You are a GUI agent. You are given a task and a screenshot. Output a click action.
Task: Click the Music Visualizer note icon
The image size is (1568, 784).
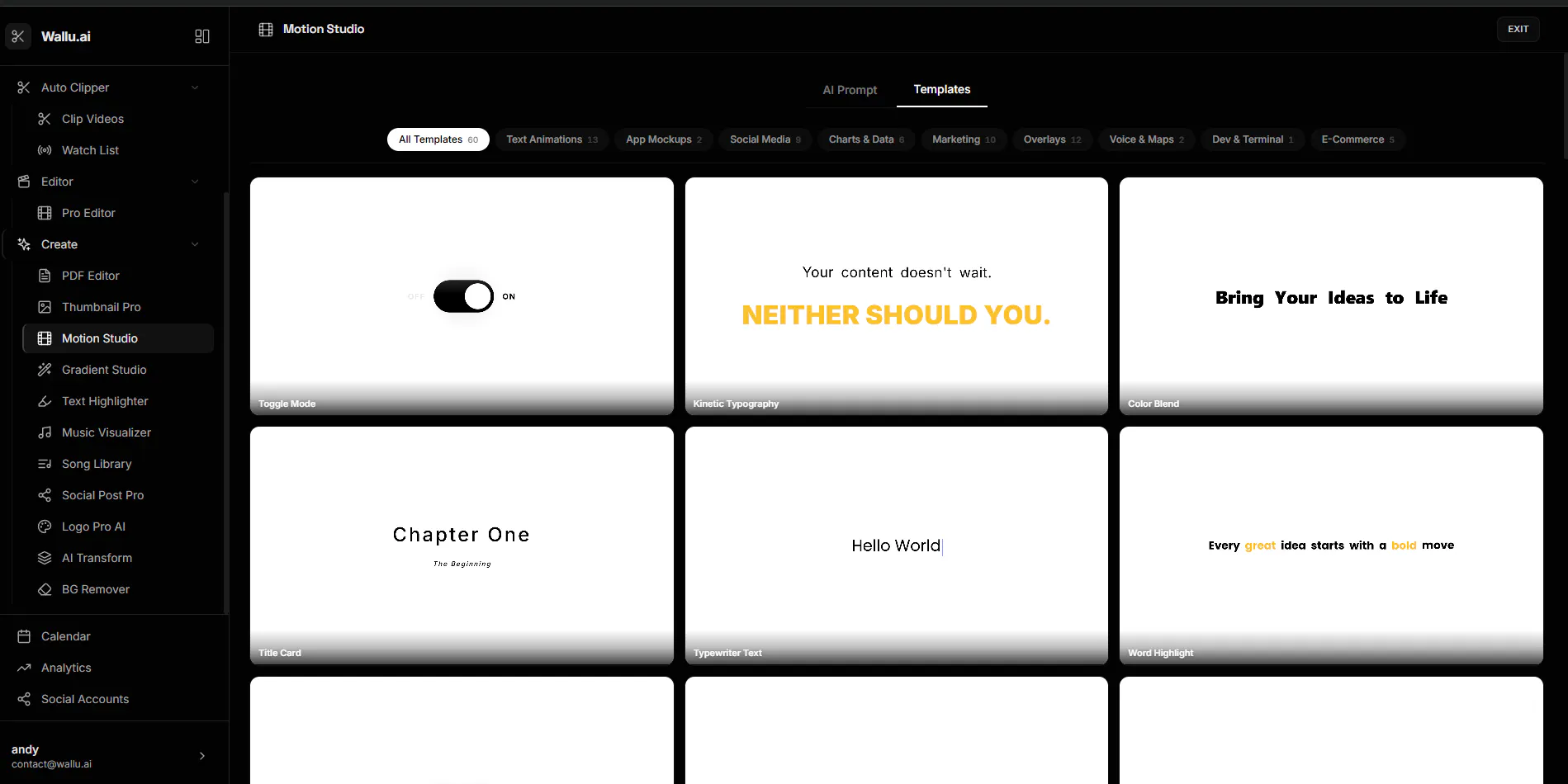(x=45, y=432)
